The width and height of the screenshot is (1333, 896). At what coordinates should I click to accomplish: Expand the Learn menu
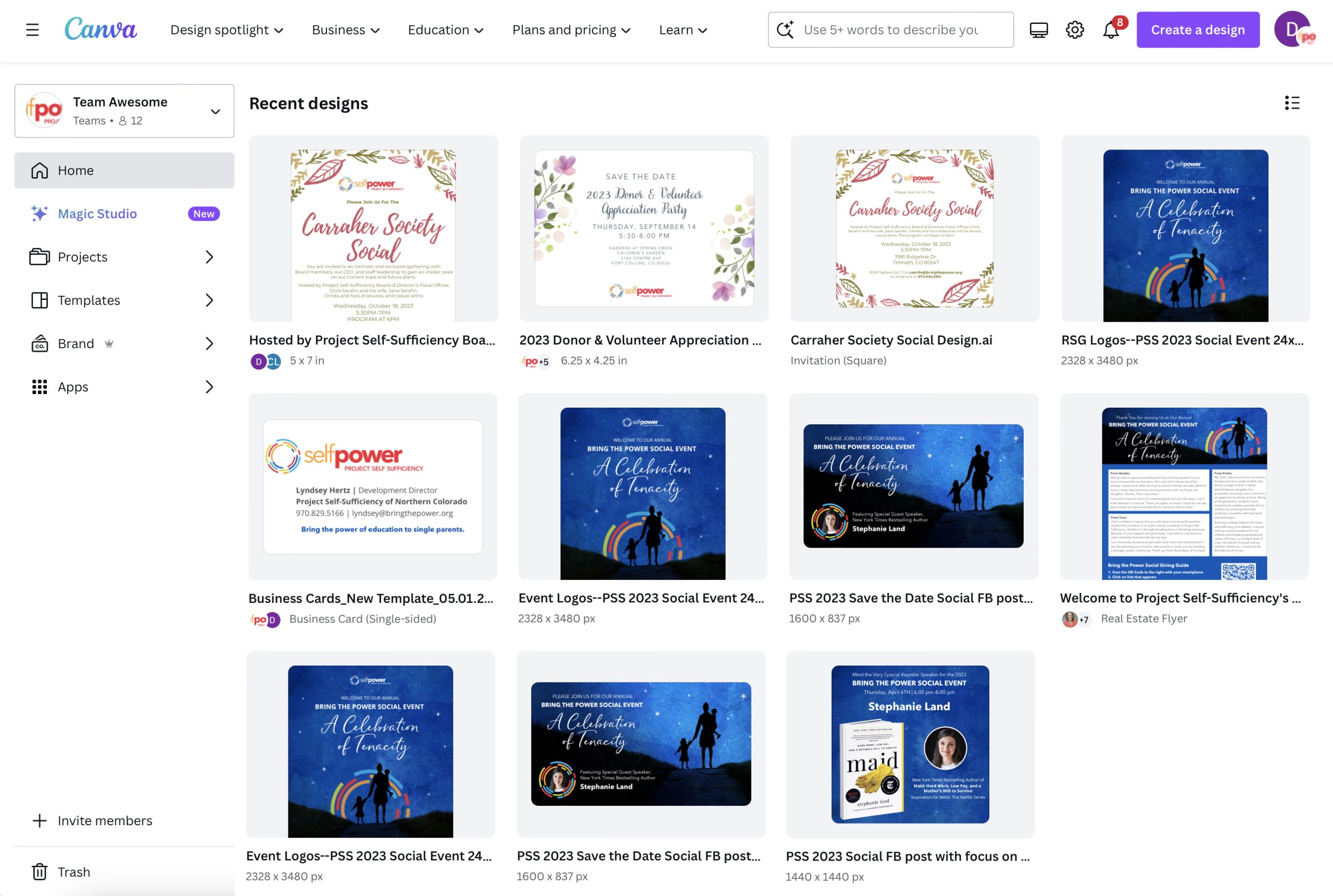(683, 30)
